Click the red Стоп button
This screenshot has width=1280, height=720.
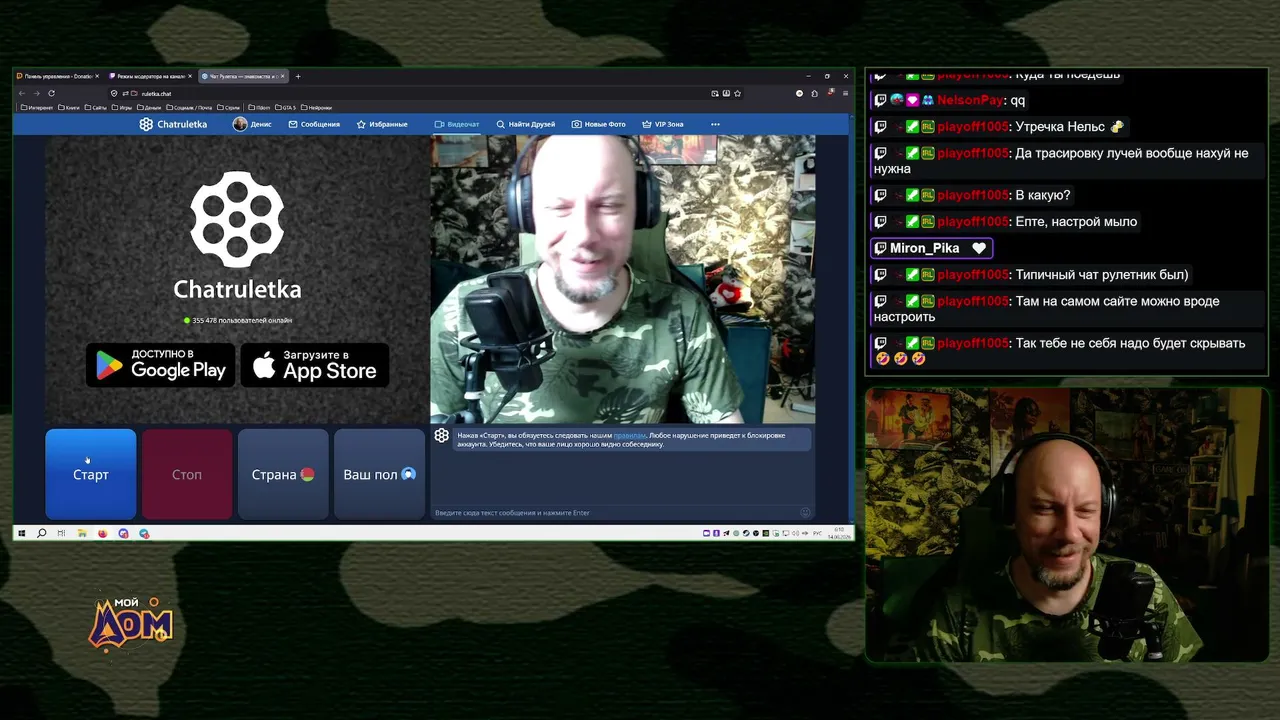[186, 474]
